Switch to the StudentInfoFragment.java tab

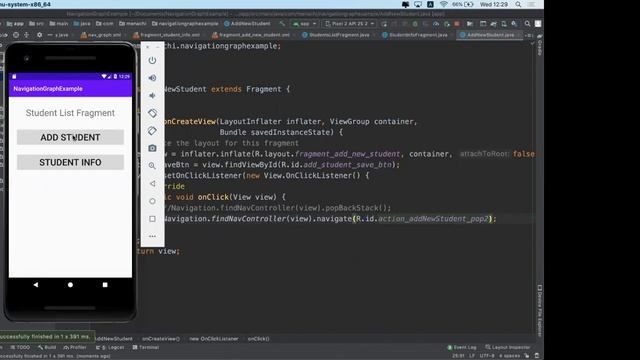pyautogui.click(x=415, y=35)
